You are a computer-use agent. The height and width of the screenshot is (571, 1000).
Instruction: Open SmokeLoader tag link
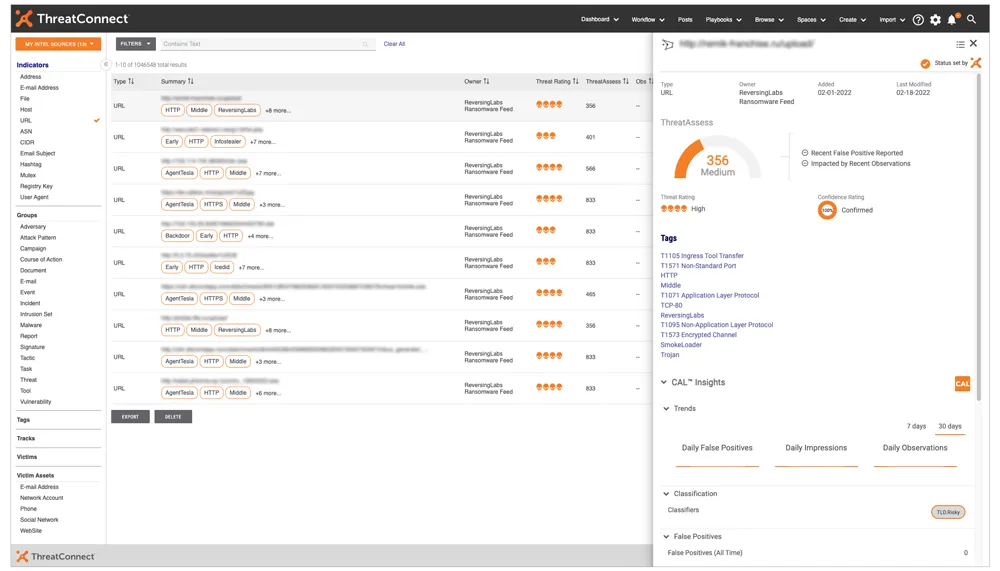point(680,345)
